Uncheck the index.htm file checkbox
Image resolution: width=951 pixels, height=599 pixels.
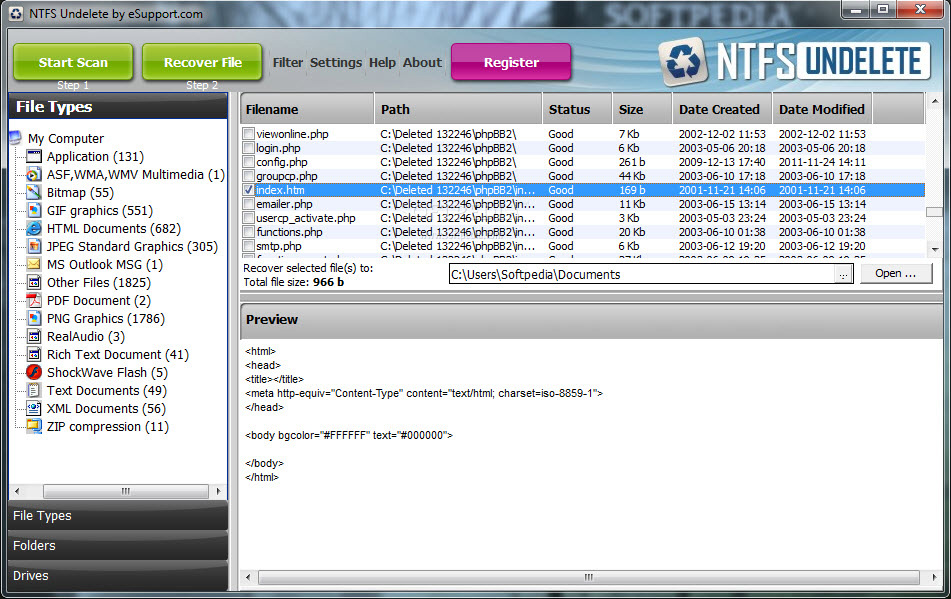pyautogui.click(x=249, y=190)
